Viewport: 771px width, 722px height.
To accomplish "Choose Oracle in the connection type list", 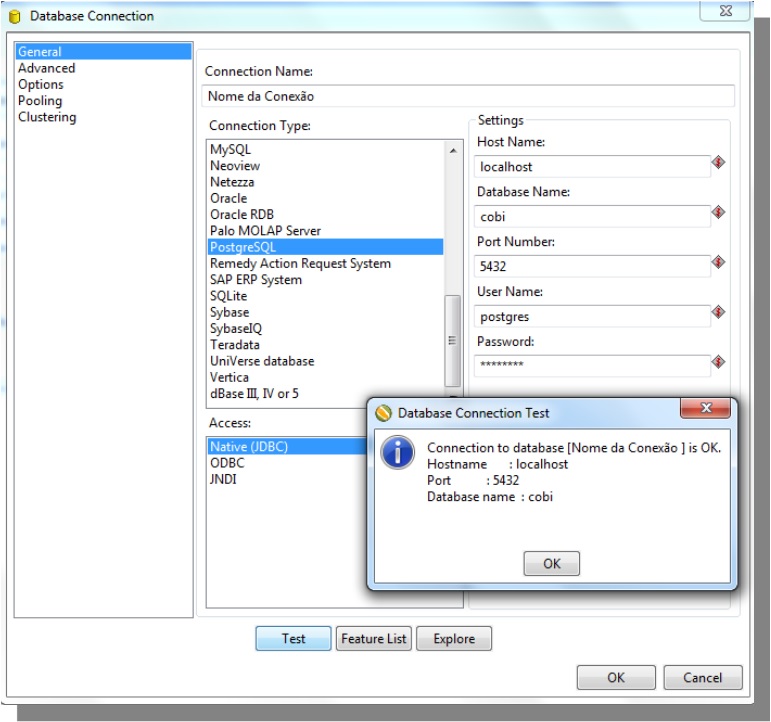I will 228,198.
